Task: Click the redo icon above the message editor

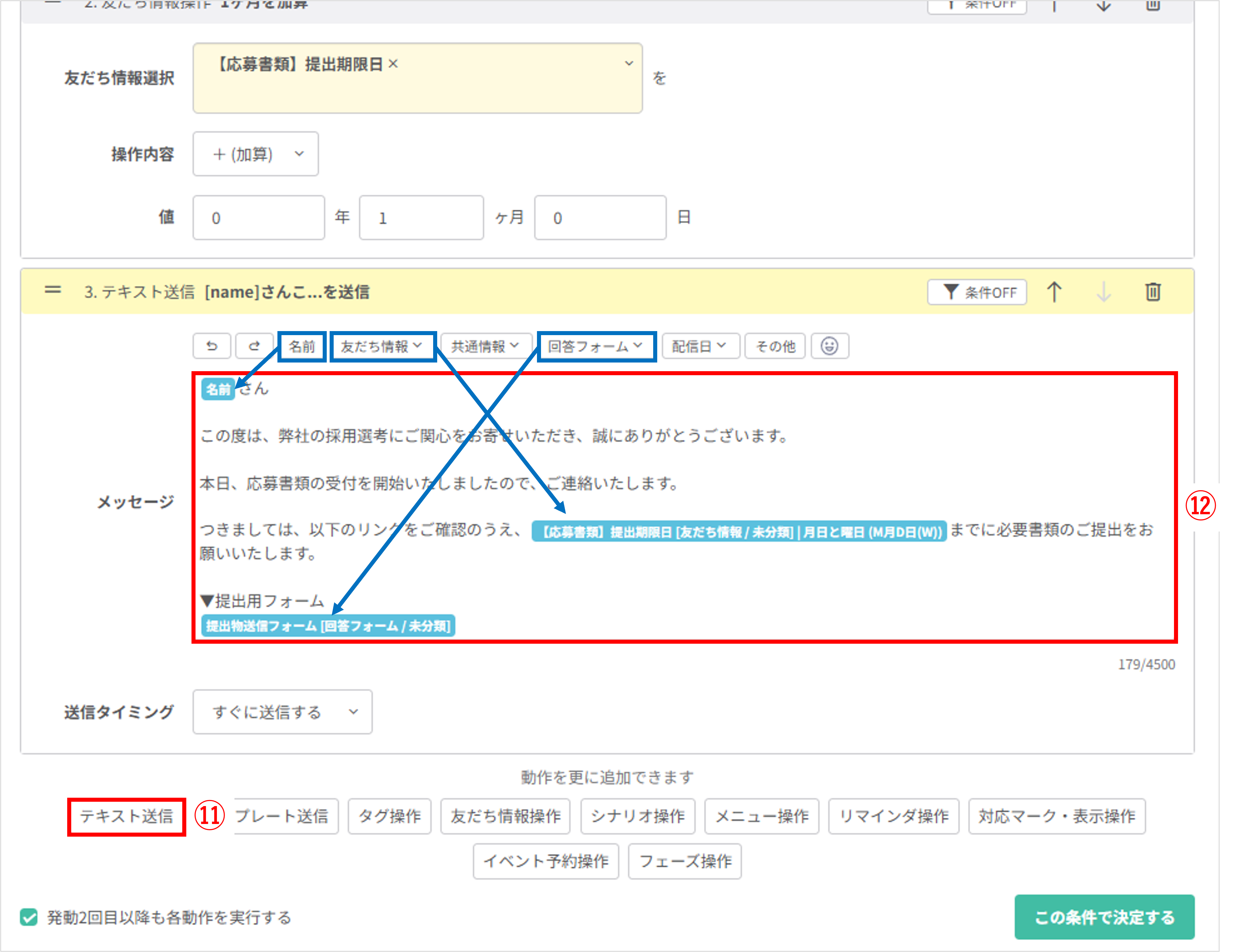Action: coord(254,346)
